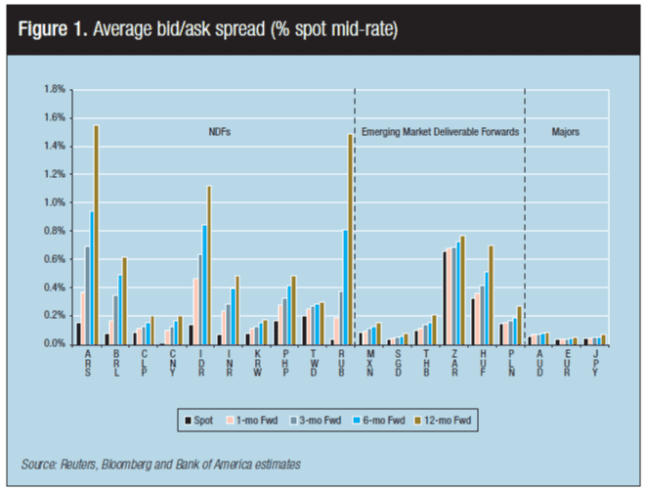Click the ZAR Spot black bar
The height and width of the screenshot is (490, 649).
(445, 298)
